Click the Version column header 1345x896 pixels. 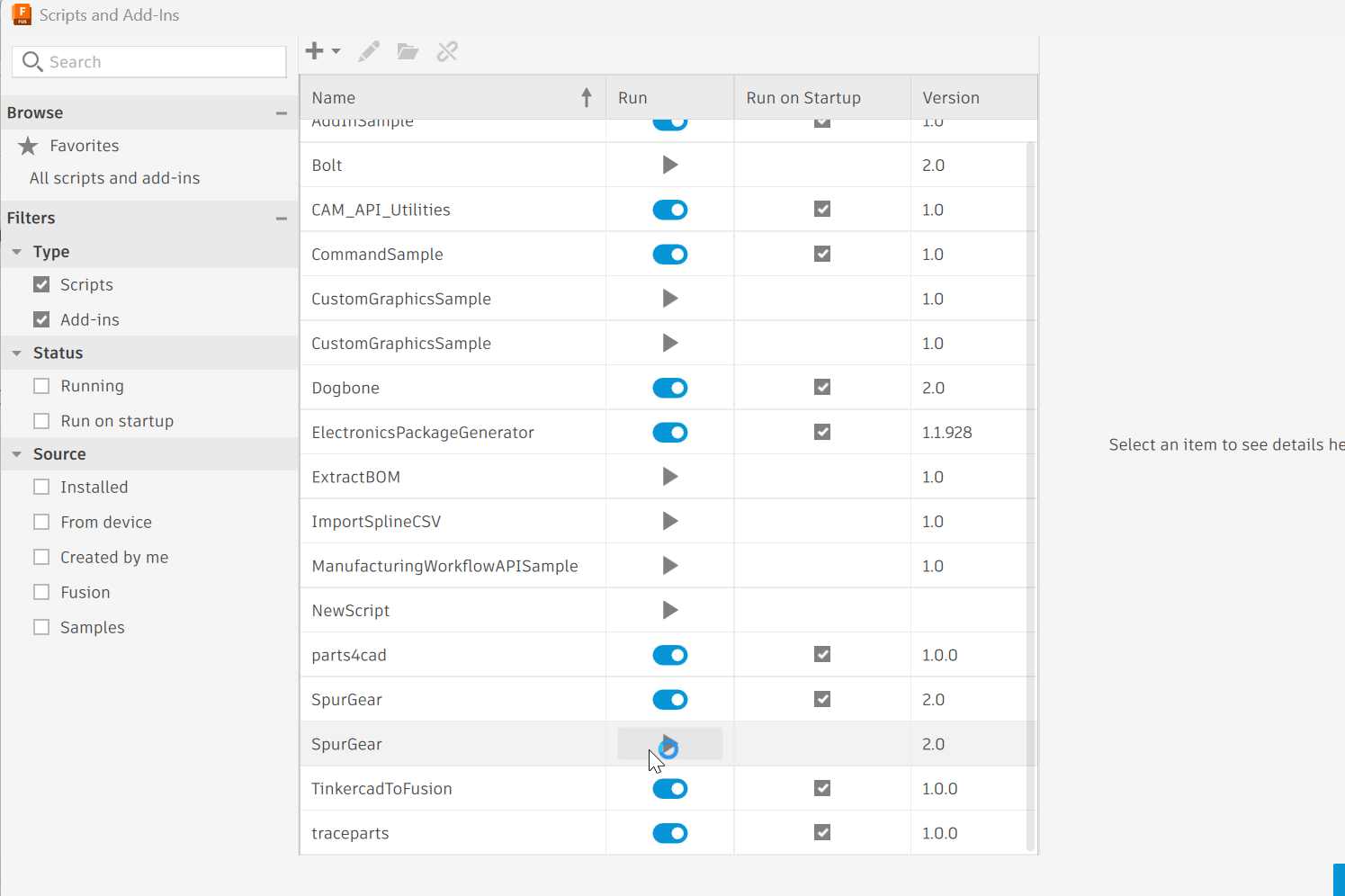point(974,97)
